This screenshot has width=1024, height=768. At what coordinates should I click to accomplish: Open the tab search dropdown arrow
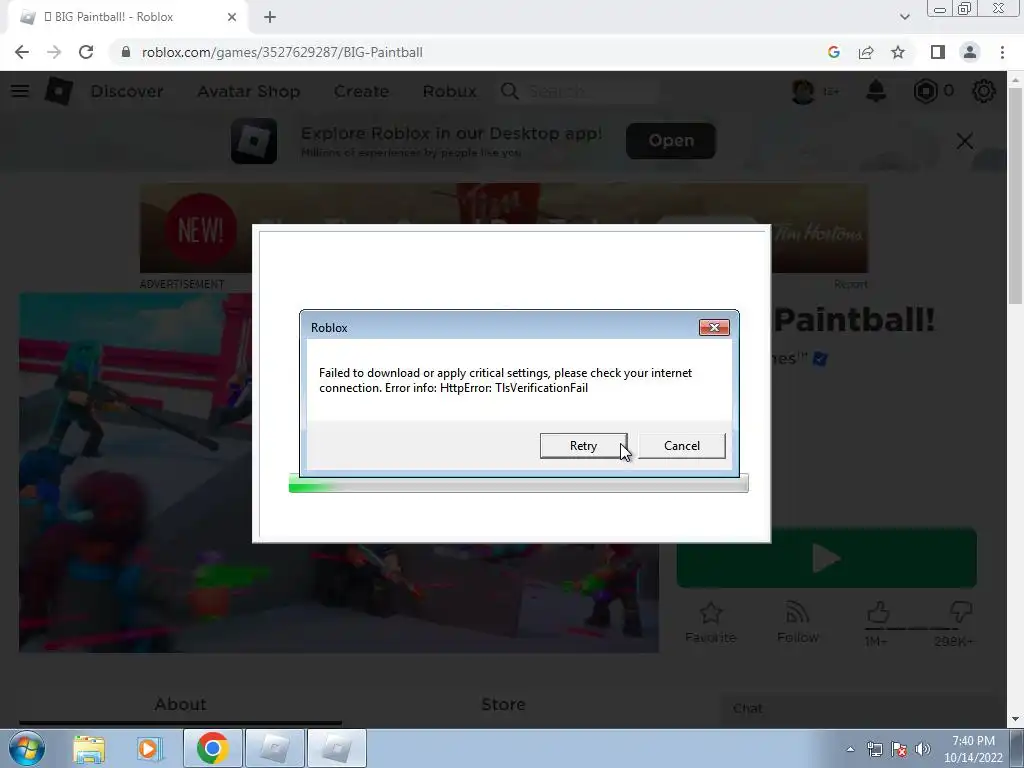pyautogui.click(x=904, y=17)
